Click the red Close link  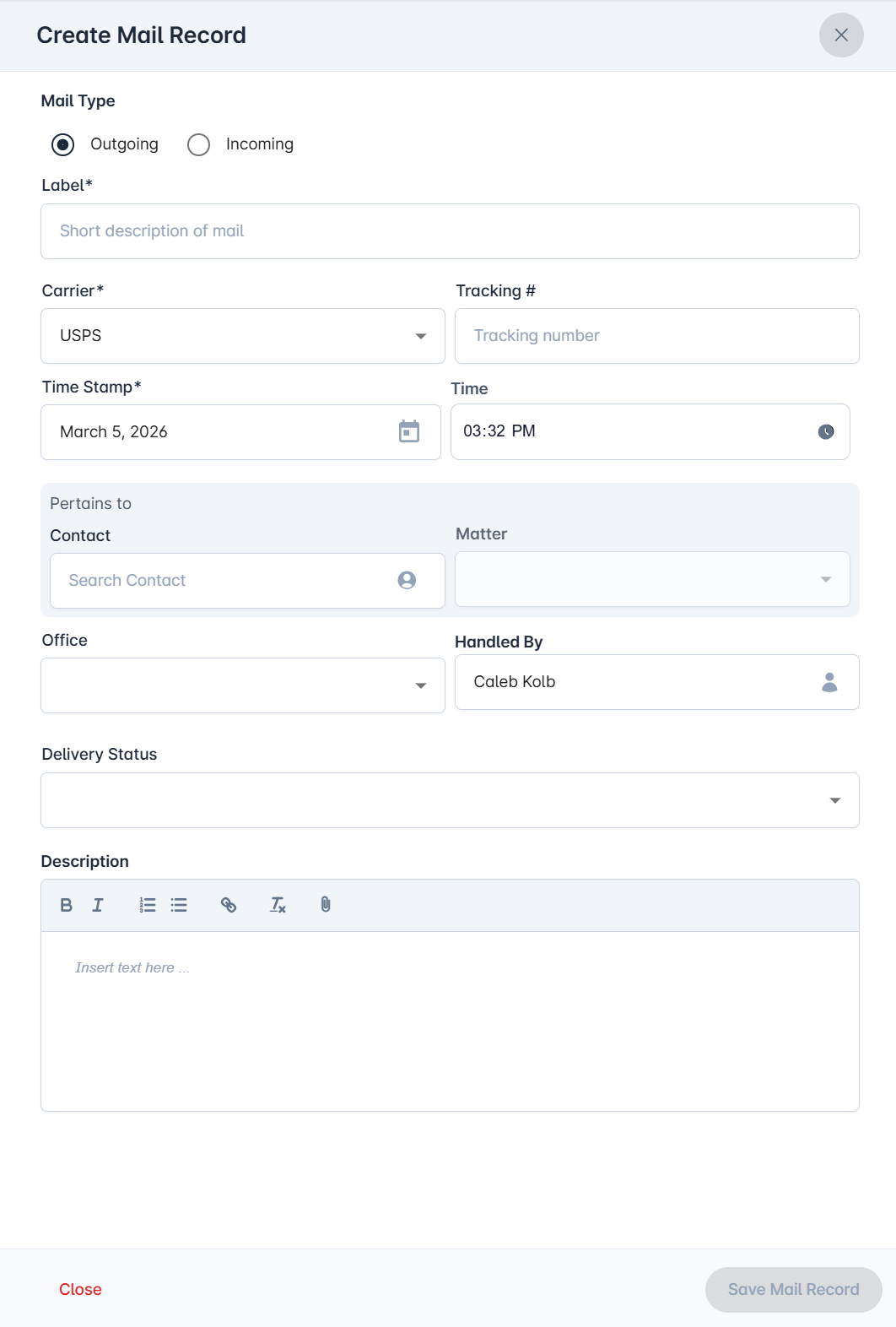[x=80, y=1289]
